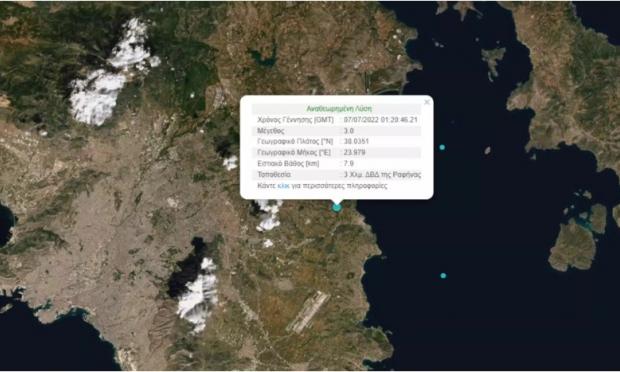620x372 pixels.
Task: Click the 'Γεωγραφικό Μήκος' row label
Action: coord(294,152)
